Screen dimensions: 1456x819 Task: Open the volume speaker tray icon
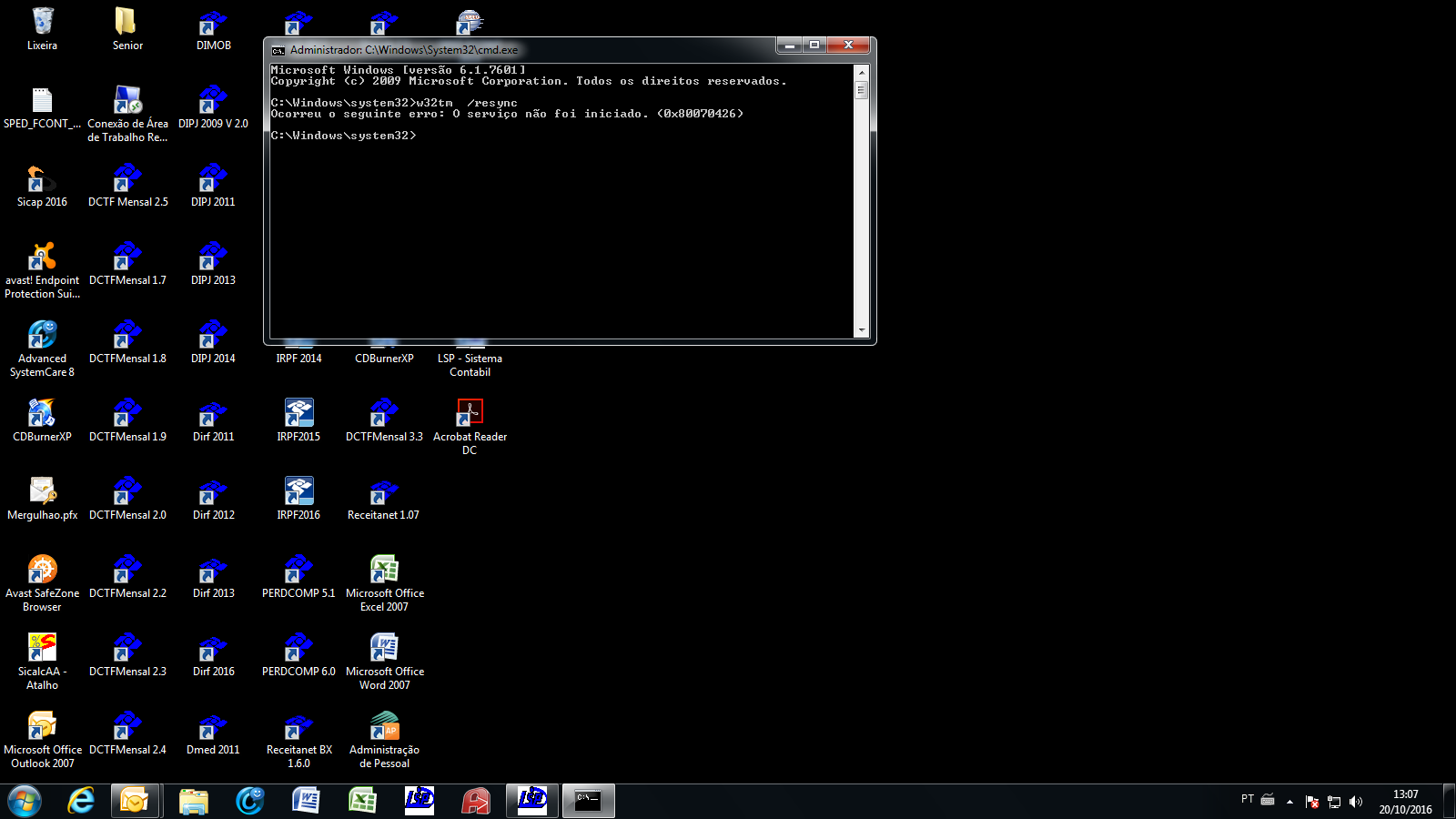[1356, 802]
